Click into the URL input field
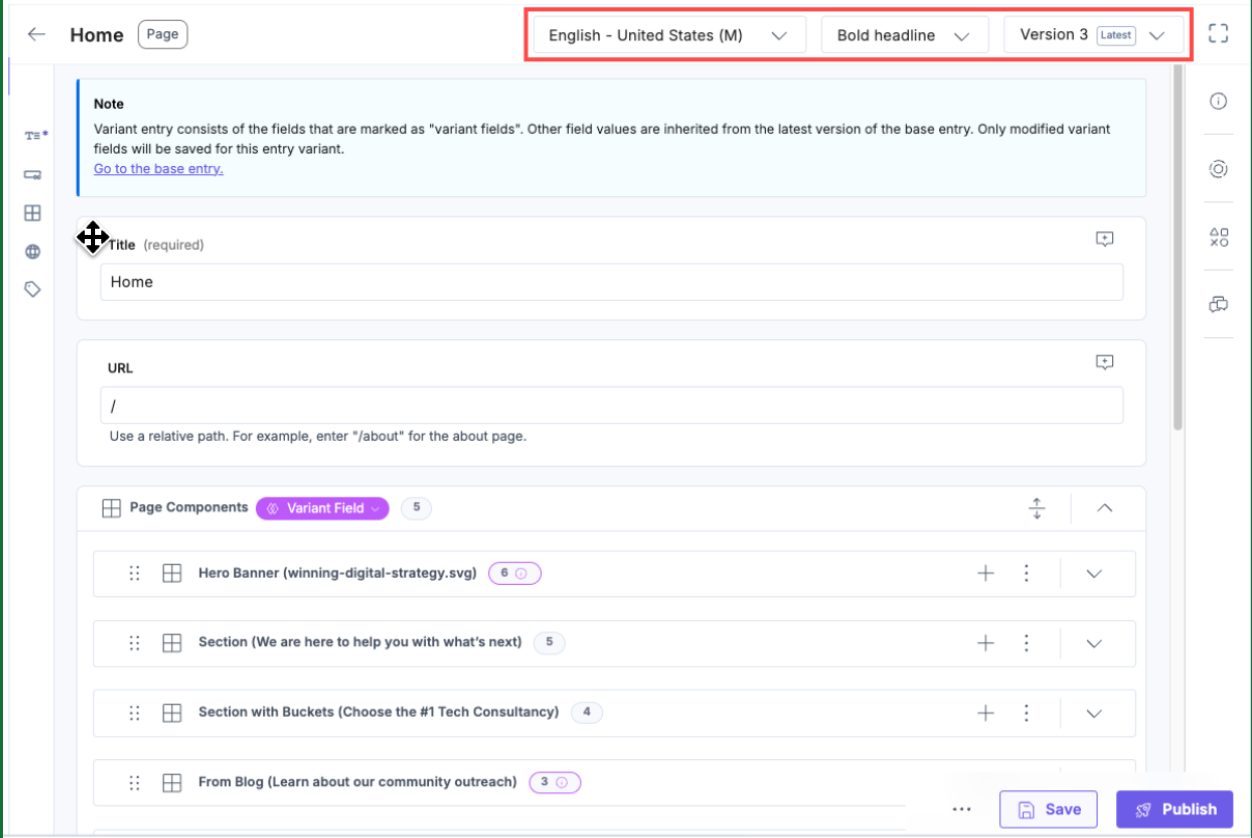 (611, 405)
